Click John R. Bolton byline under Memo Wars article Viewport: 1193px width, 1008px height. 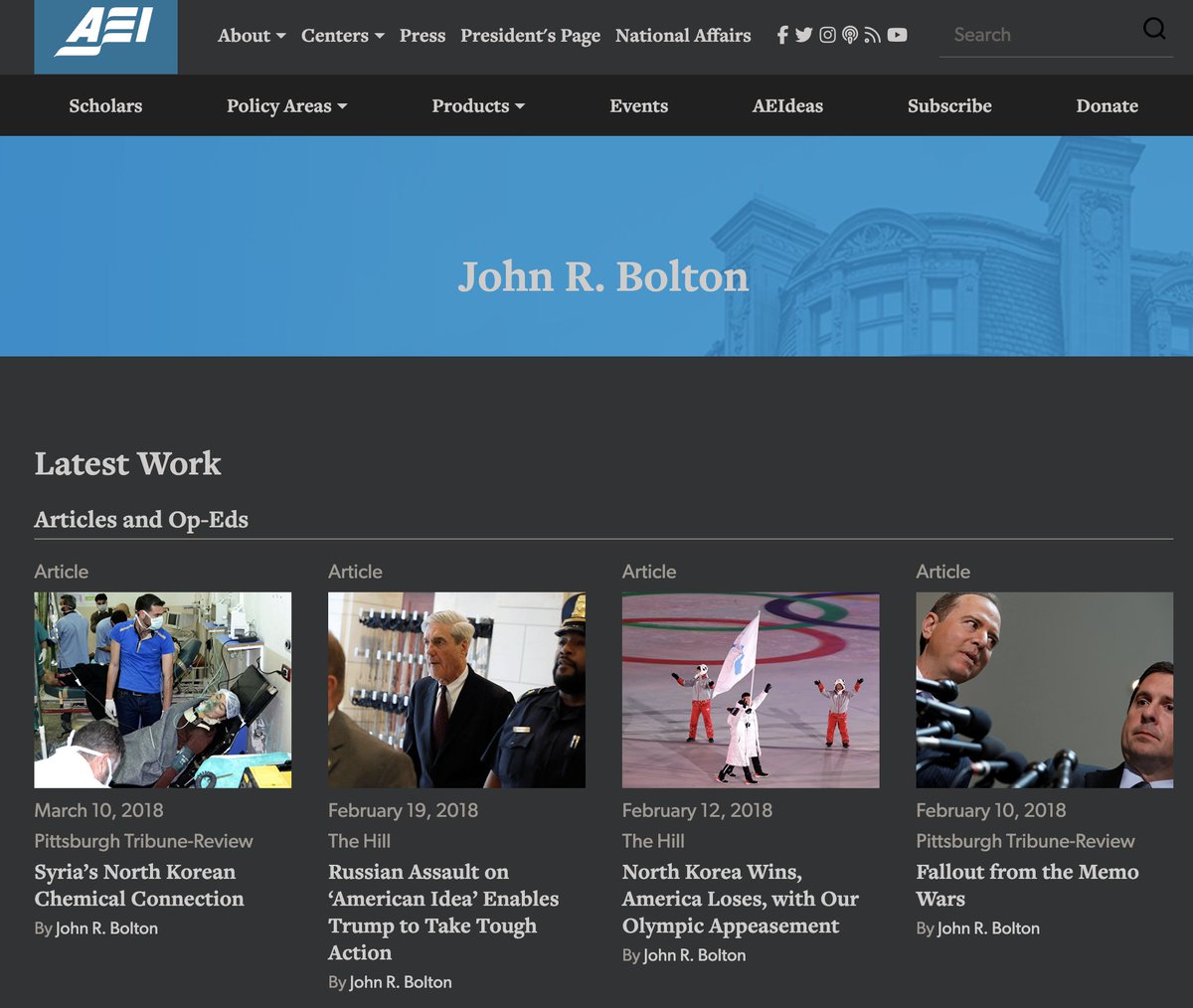[988, 928]
